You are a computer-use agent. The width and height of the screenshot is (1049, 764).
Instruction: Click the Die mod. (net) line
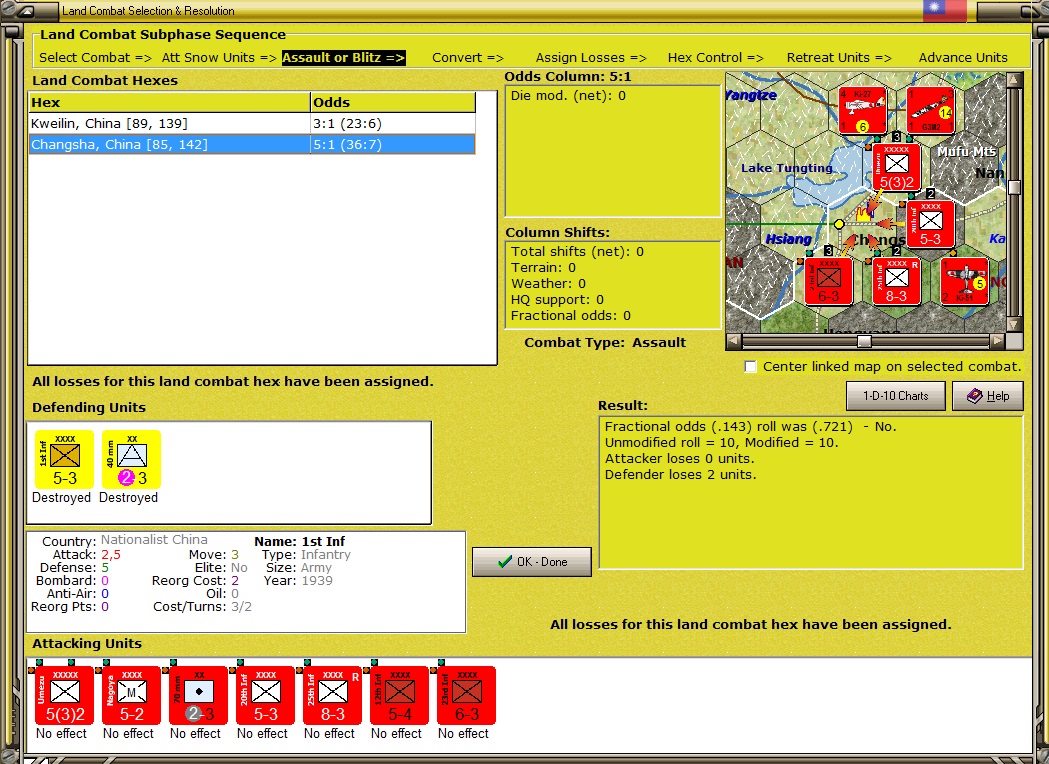(x=568, y=96)
